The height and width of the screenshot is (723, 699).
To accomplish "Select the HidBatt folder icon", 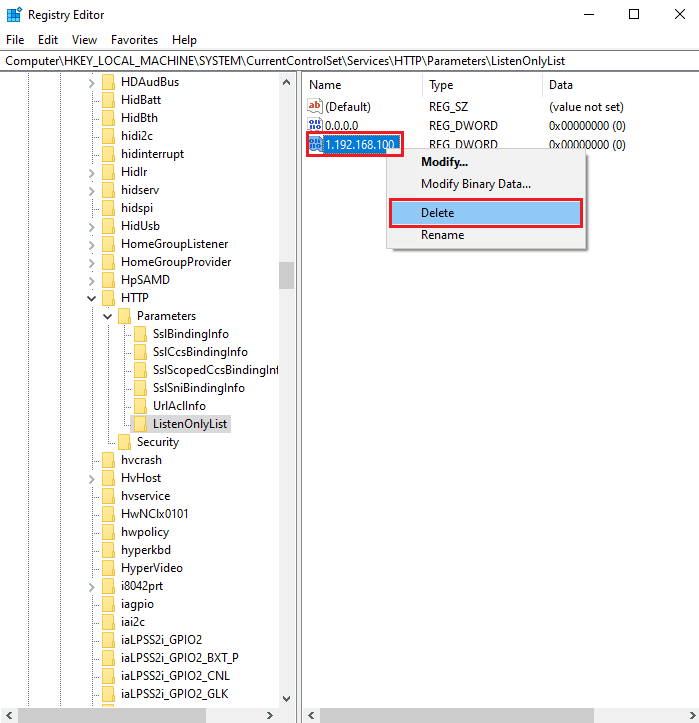I will pos(108,100).
